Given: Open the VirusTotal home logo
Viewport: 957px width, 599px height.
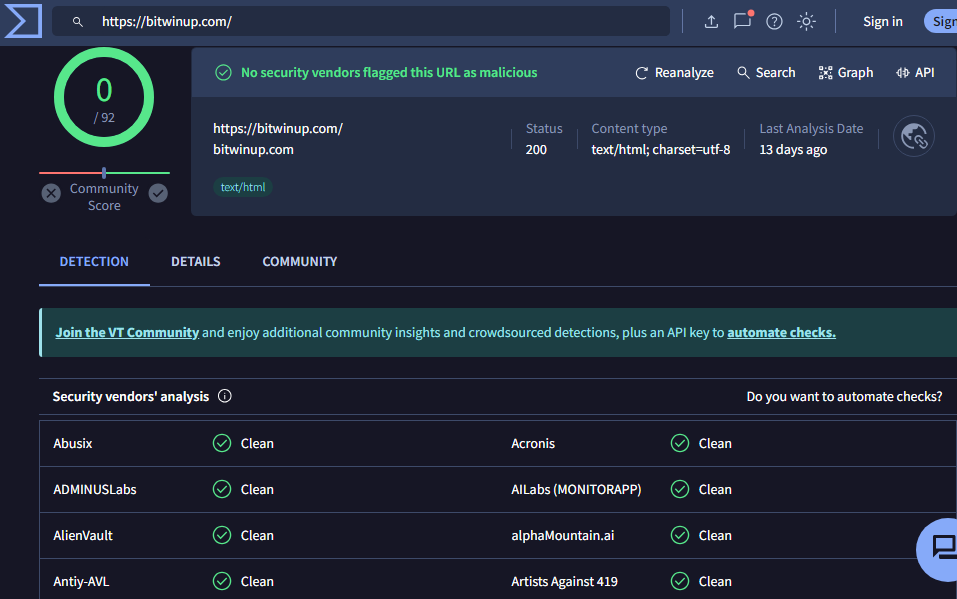Looking at the screenshot, I should pyautogui.click(x=23, y=21).
